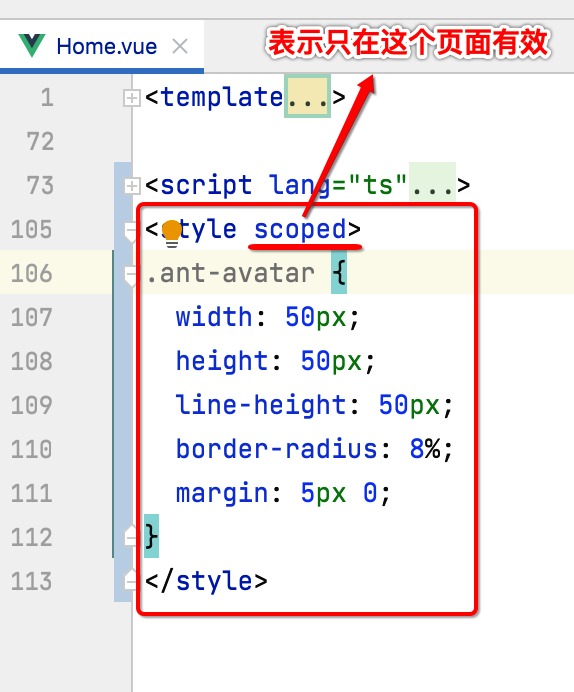Click the "template" tag name on line 1
This screenshot has height=692, width=574.
[221, 97]
